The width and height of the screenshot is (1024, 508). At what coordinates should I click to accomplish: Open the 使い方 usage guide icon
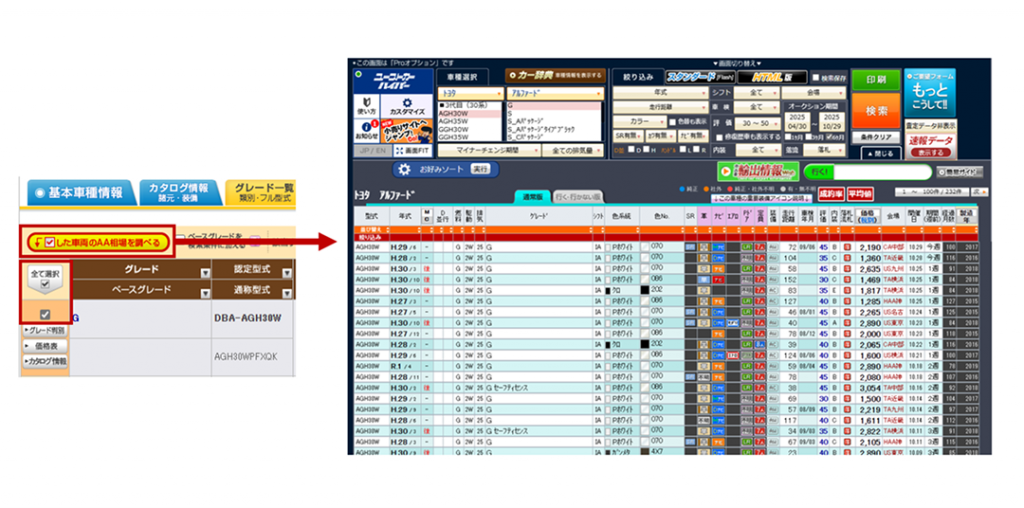pos(367,106)
